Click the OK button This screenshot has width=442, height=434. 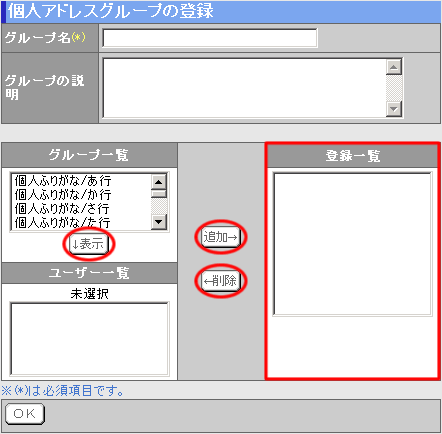pyautogui.click(x=25, y=414)
